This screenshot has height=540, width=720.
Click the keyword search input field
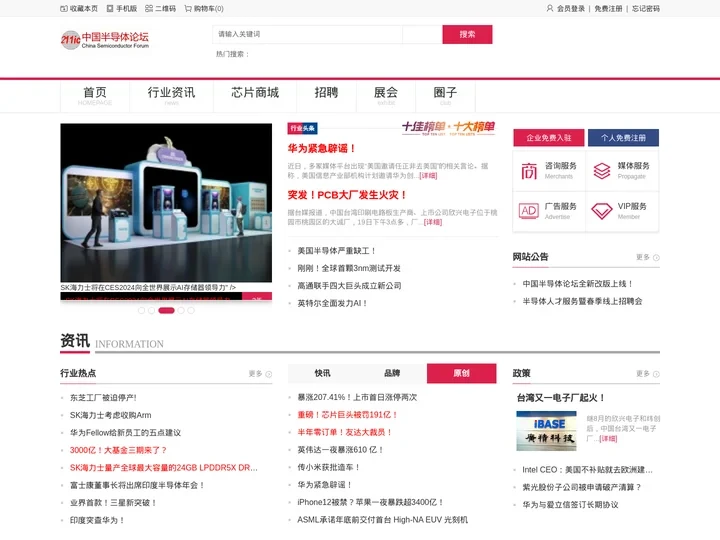pos(307,34)
